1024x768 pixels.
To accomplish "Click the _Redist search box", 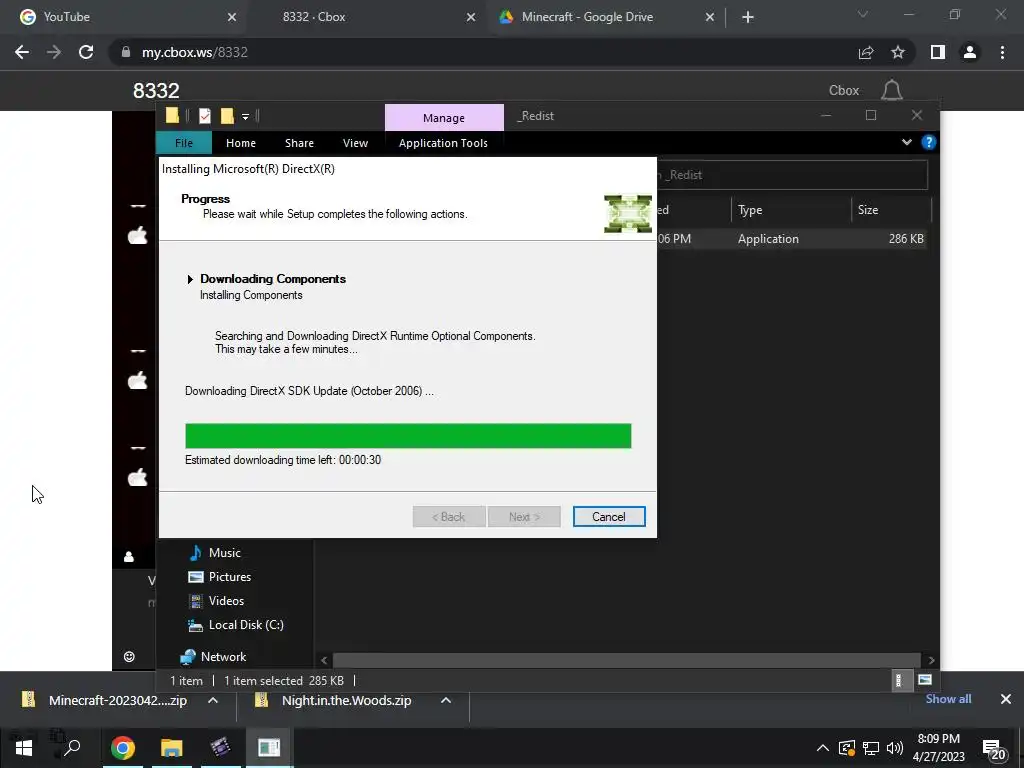I will click(792, 175).
